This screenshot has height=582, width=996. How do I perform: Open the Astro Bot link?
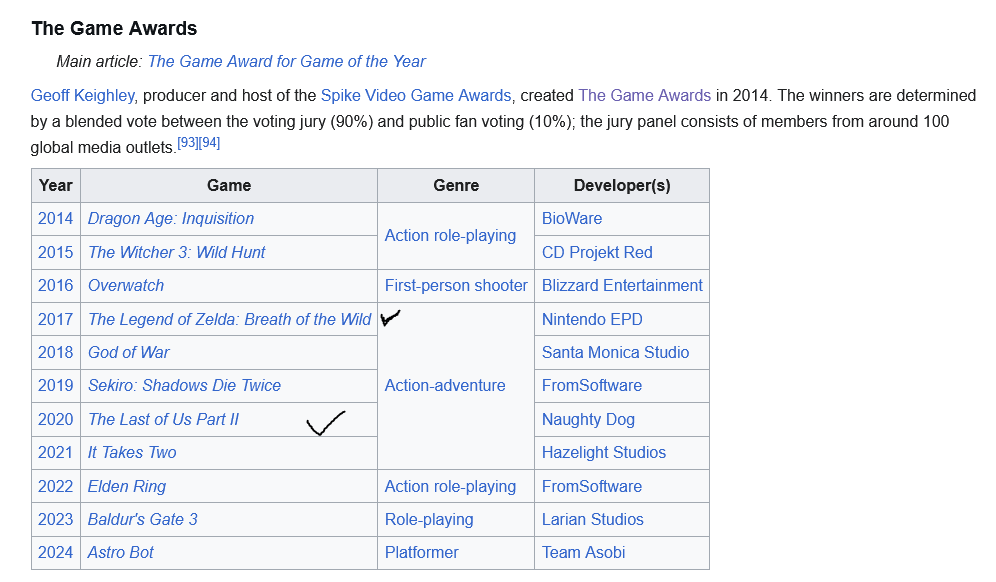(x=121, y=552)
